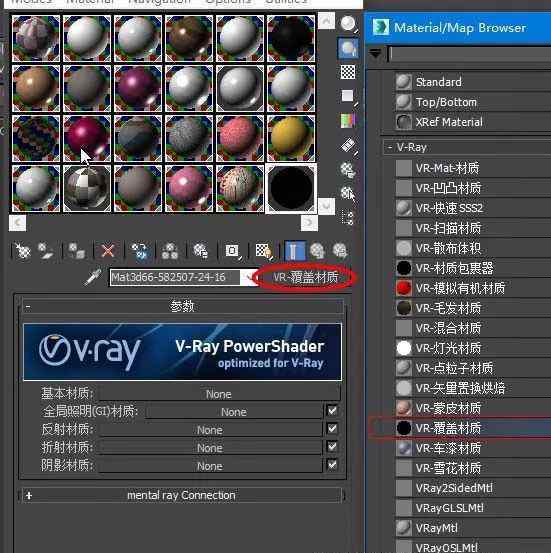Click Put to Library icon

click(201, 251)
